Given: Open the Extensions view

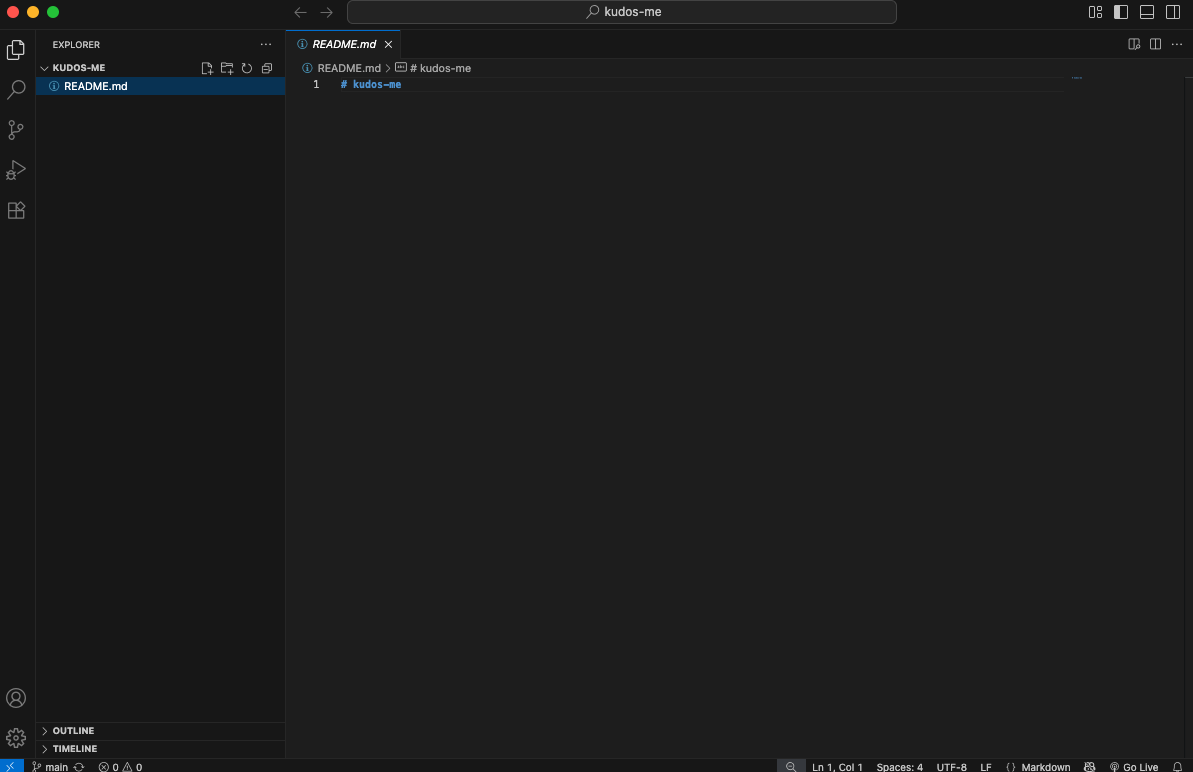Looking at the screenshot, I should coord(16,210).
